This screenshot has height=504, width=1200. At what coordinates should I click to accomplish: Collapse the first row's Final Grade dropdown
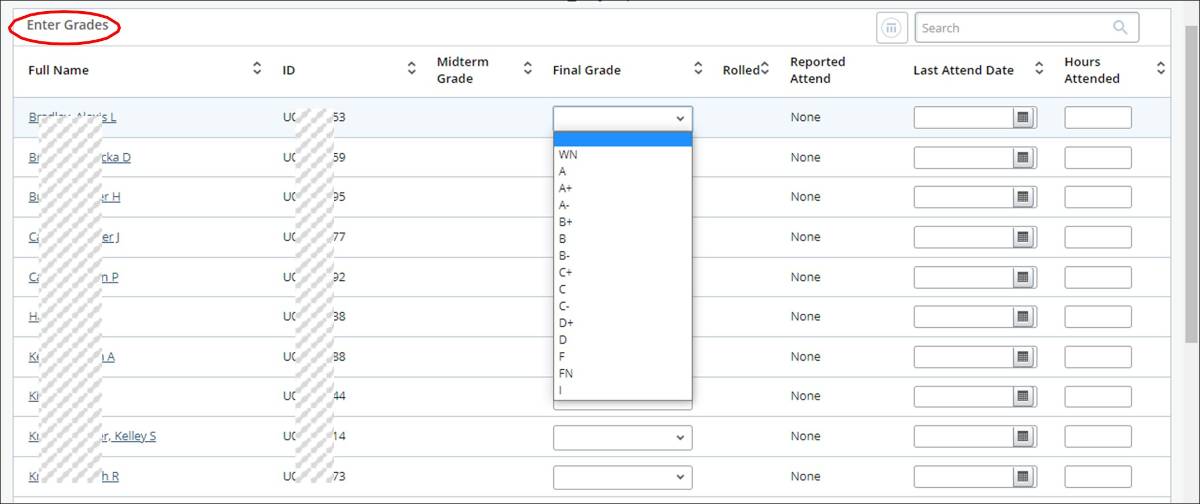(680, 118)
